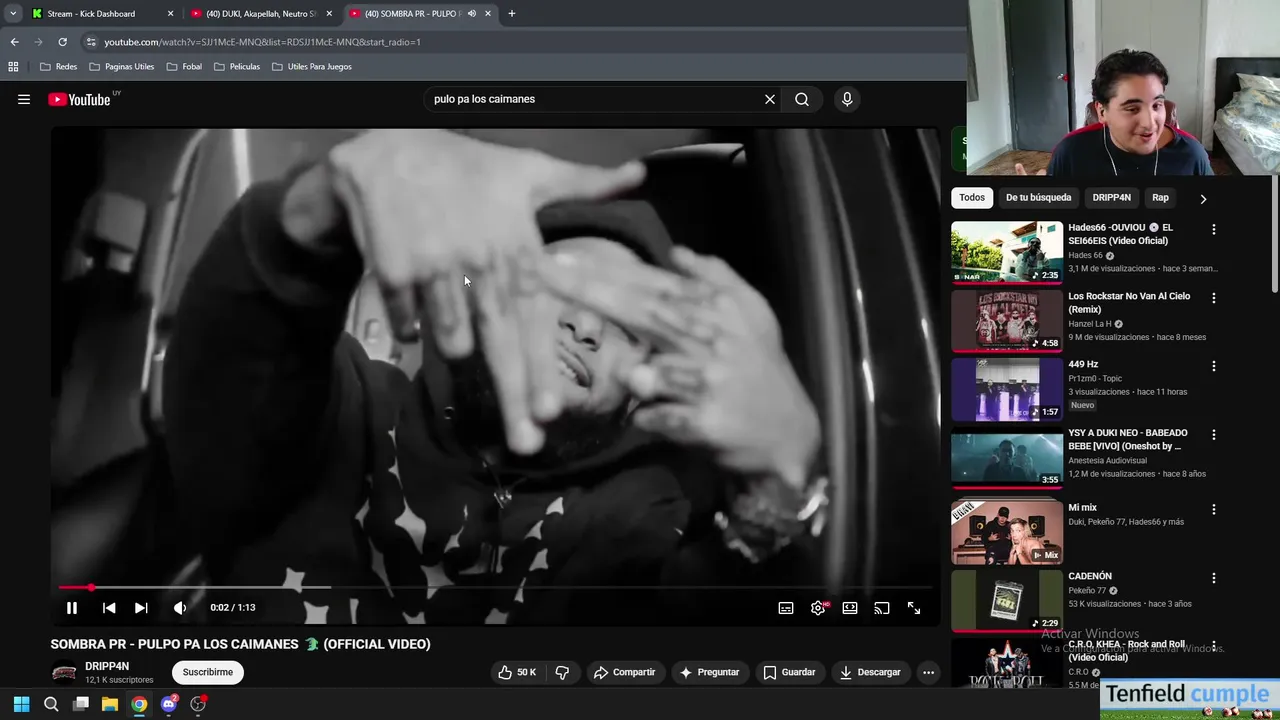Show more filter chips arrow
The image size is (1280, 720).
tap(1203, 198)
